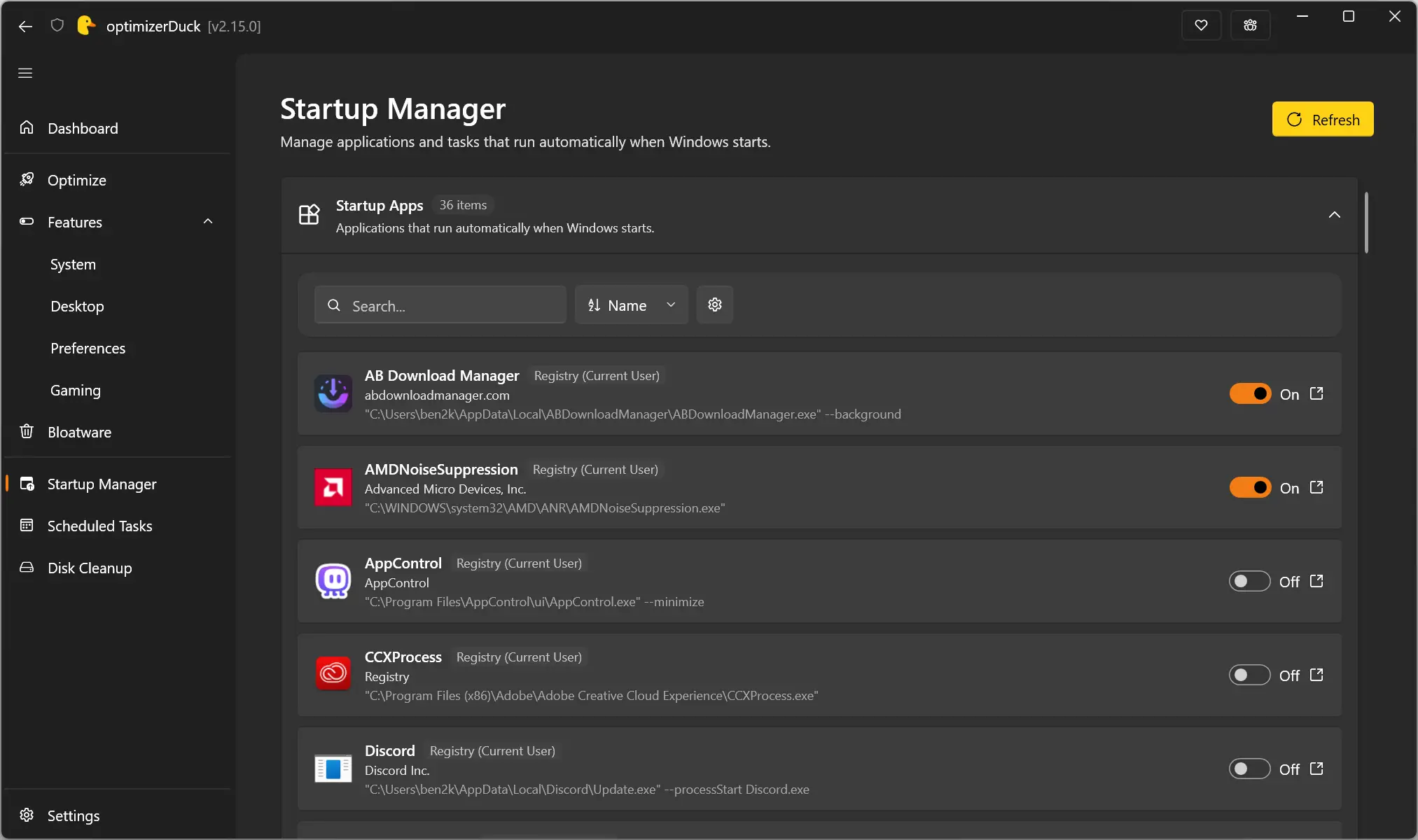
Task: Click the magnifier icon in search box
Action: point(334,305)
